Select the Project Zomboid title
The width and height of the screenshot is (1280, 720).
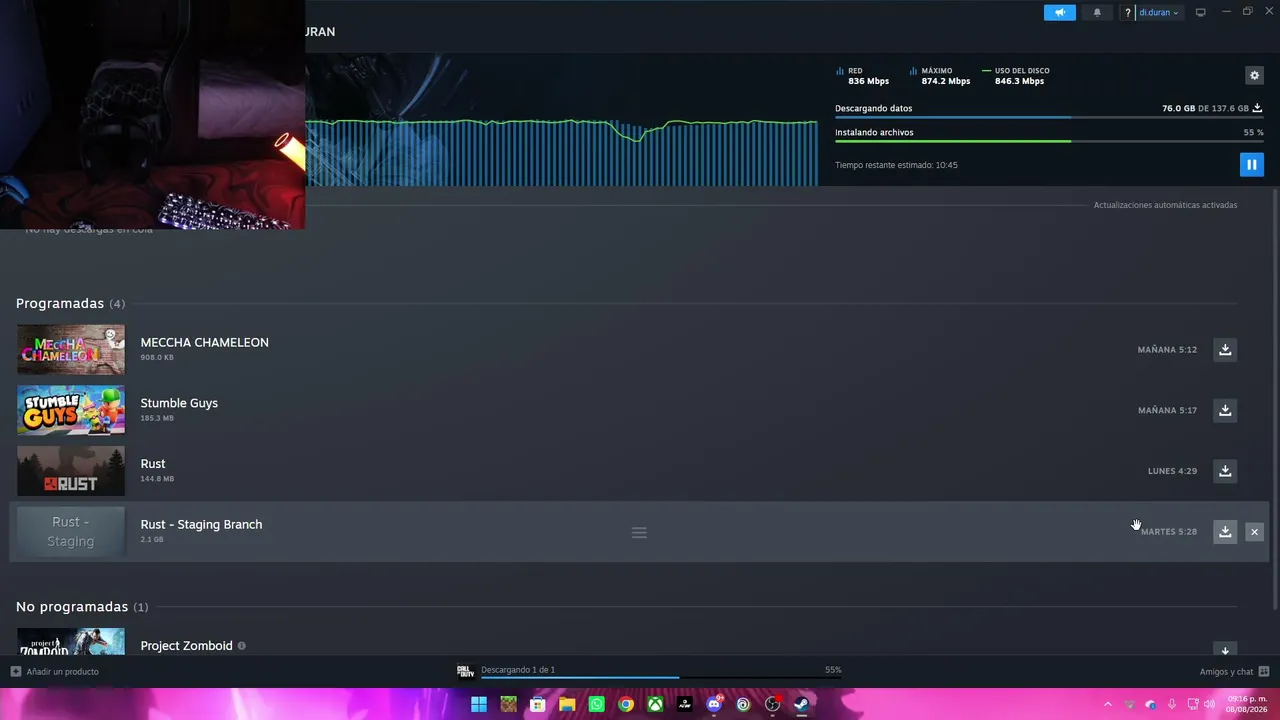tap(186, 646)
